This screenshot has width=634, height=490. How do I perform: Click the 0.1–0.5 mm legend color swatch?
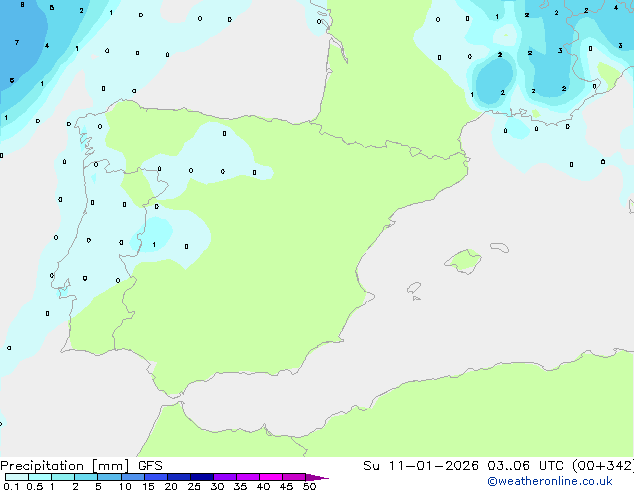click(x=17, y=477)
